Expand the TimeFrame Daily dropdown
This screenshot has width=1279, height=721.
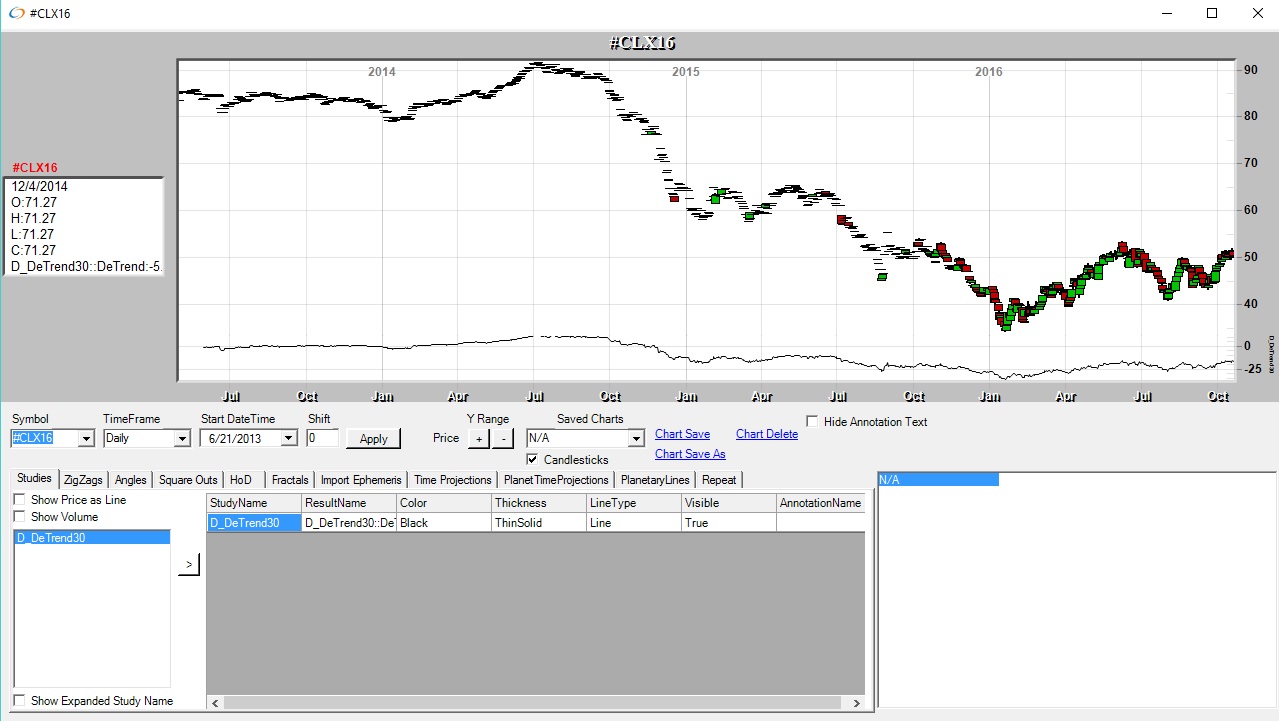click(181, 438)
